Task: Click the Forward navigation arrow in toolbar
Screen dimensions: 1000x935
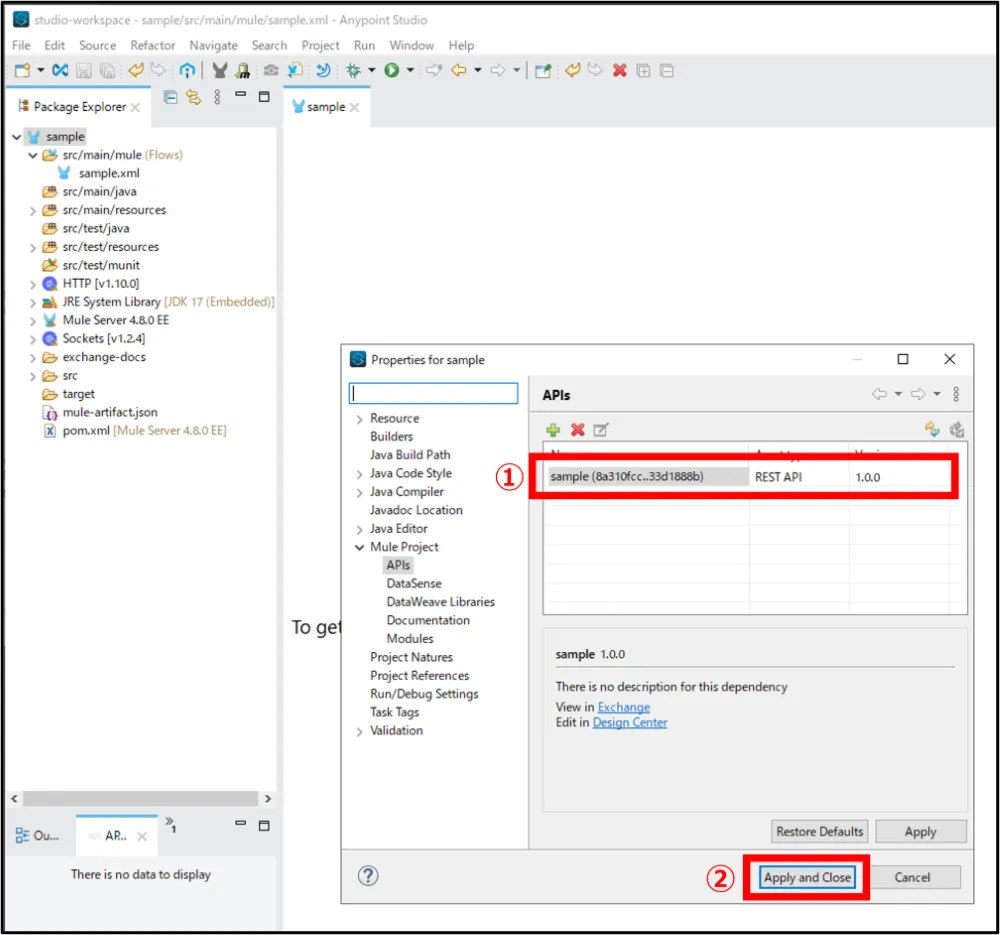Action: [498, 71]
